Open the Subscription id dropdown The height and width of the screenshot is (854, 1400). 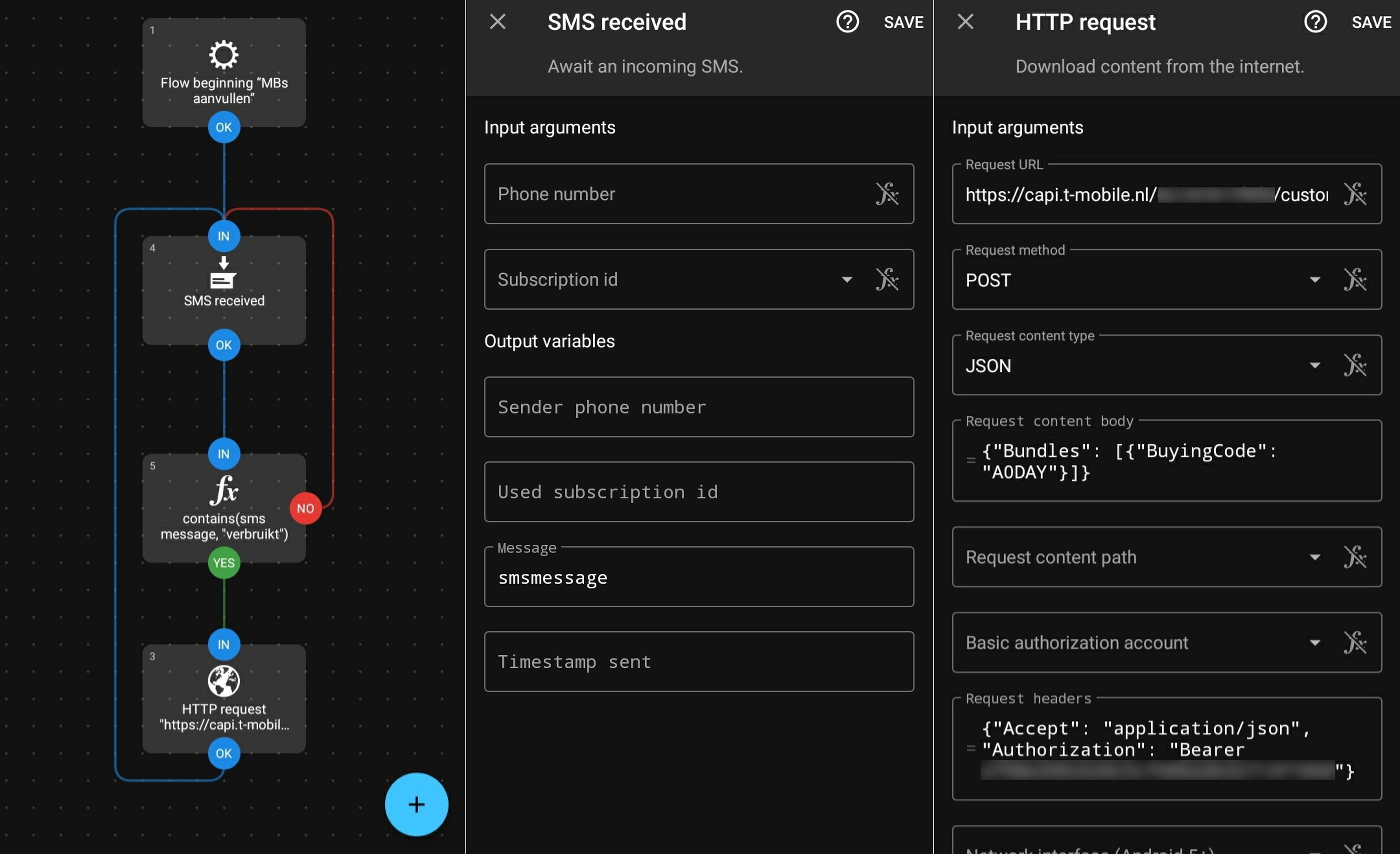(847, 279)
